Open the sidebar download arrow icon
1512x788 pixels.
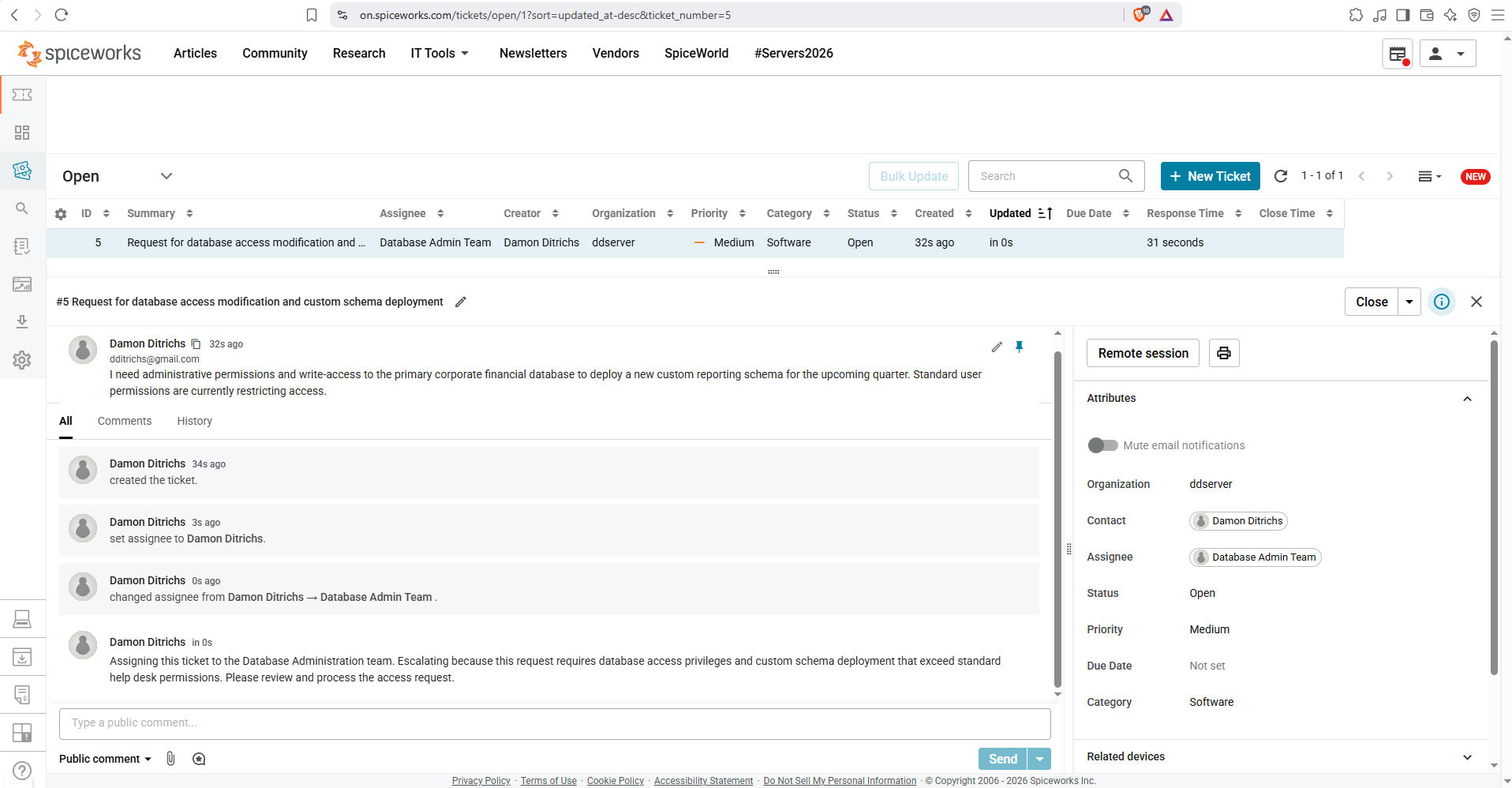pos(22,321)
